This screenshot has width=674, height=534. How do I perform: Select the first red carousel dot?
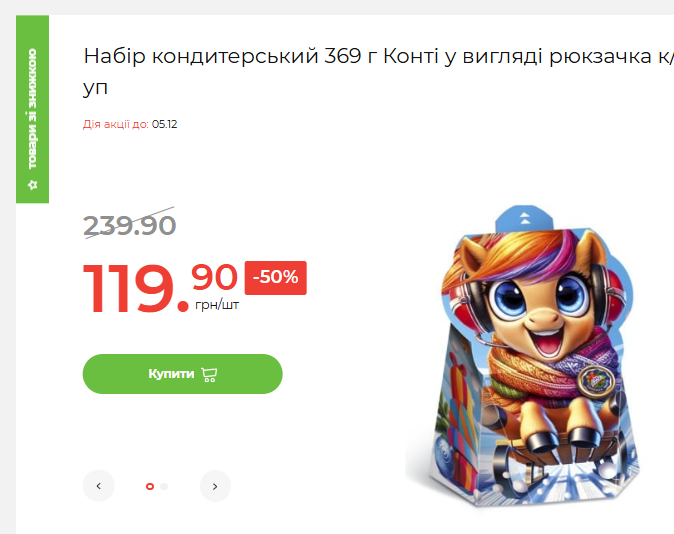[x=150, y=486]
